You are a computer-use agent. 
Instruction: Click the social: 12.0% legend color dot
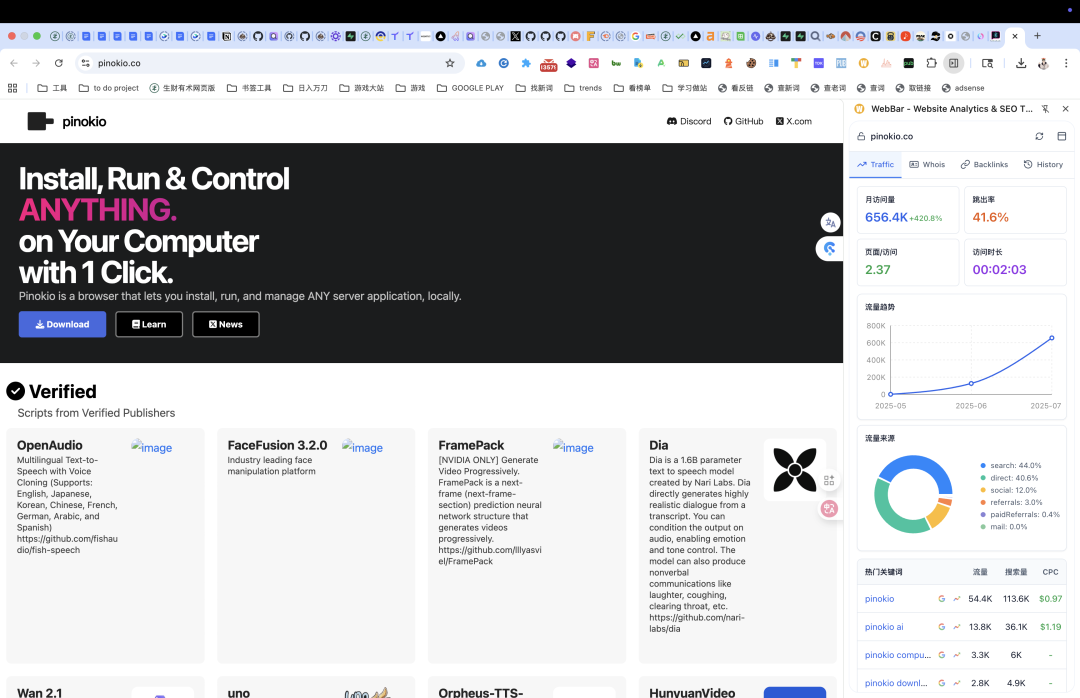(x=983, y=490)
